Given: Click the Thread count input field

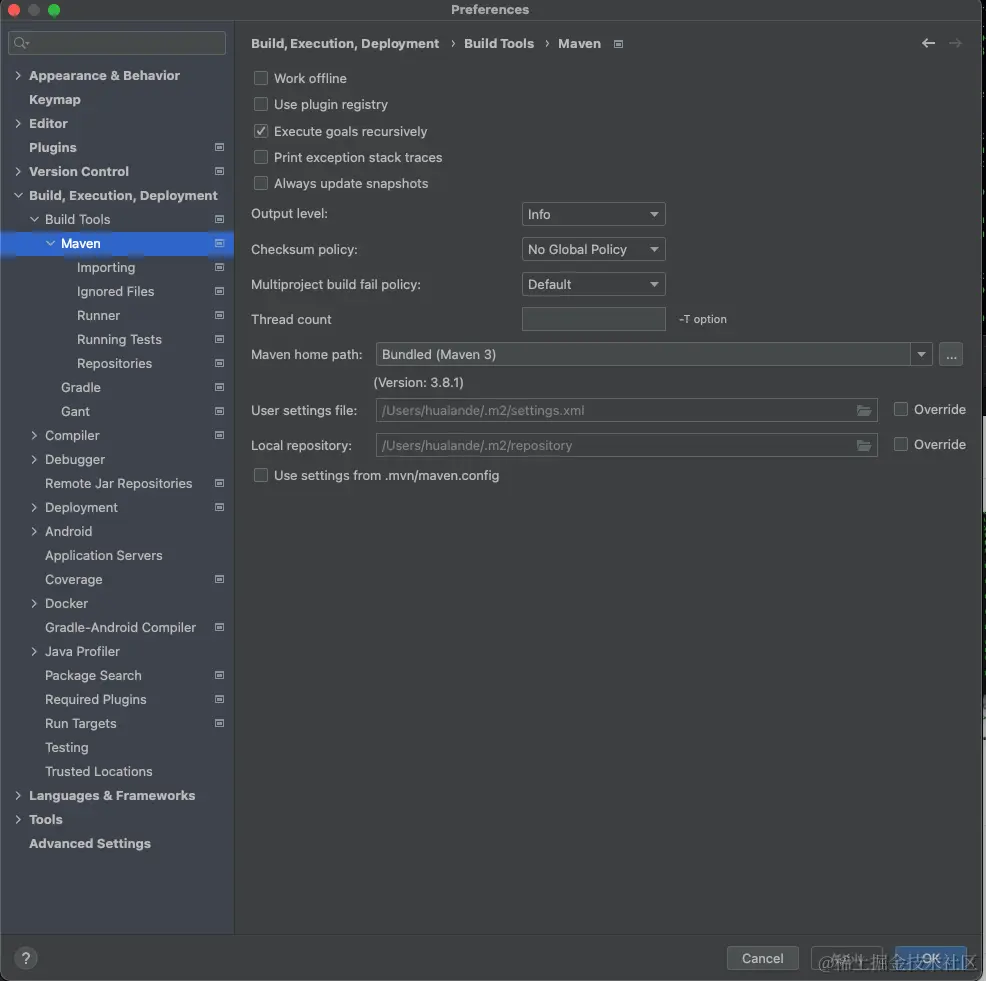Looking at the screenshot, I should pyautogui.click(x=593, y=319).
